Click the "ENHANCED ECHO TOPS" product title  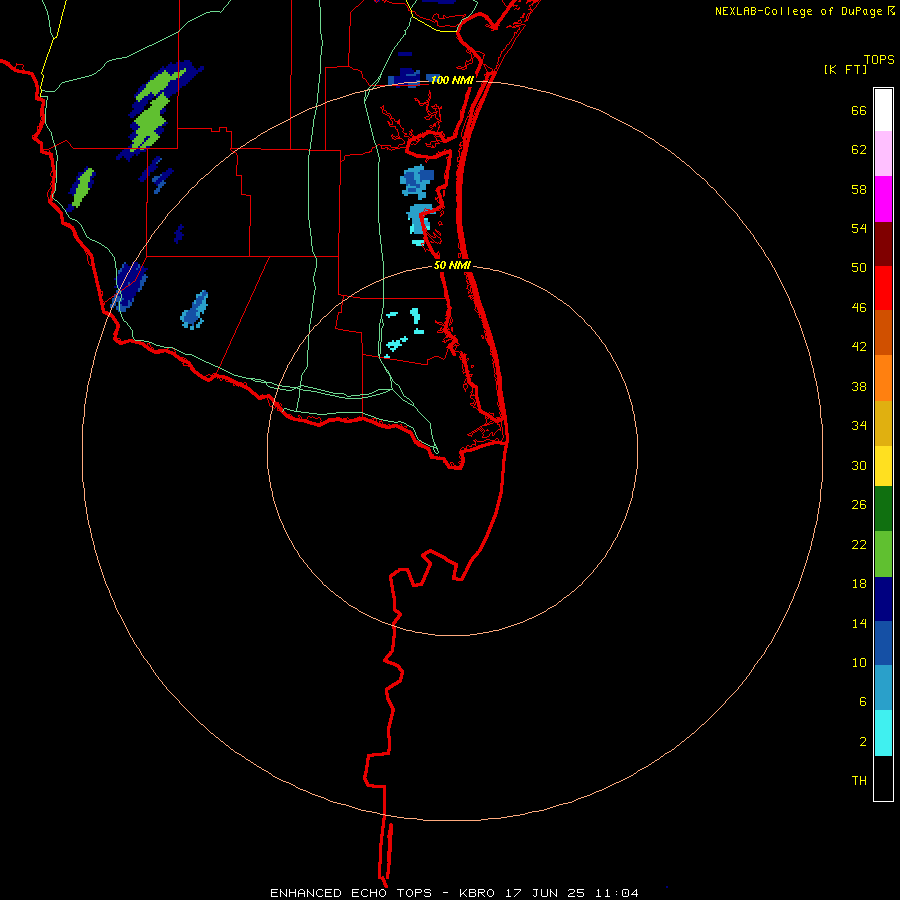point(351,893)
